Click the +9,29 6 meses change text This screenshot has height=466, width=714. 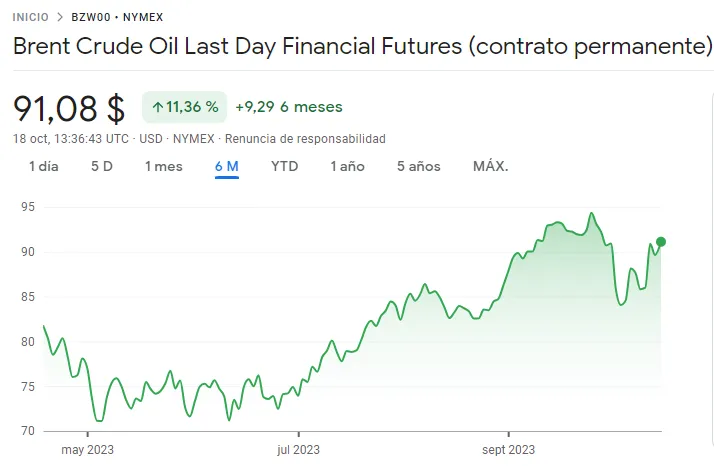coord(289,107)
